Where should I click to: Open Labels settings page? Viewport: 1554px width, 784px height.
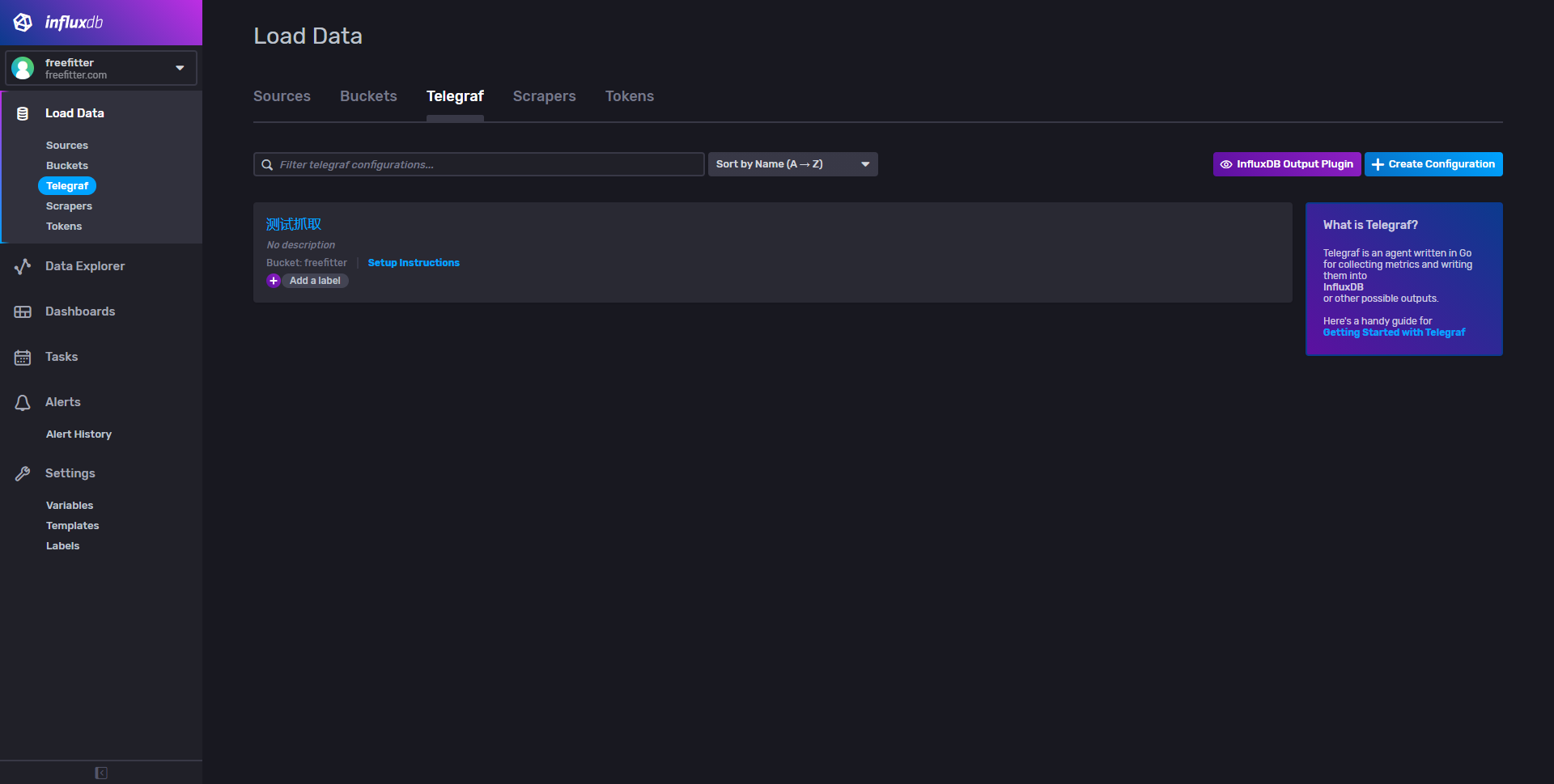pyautogui.click(x=63, y=546)
